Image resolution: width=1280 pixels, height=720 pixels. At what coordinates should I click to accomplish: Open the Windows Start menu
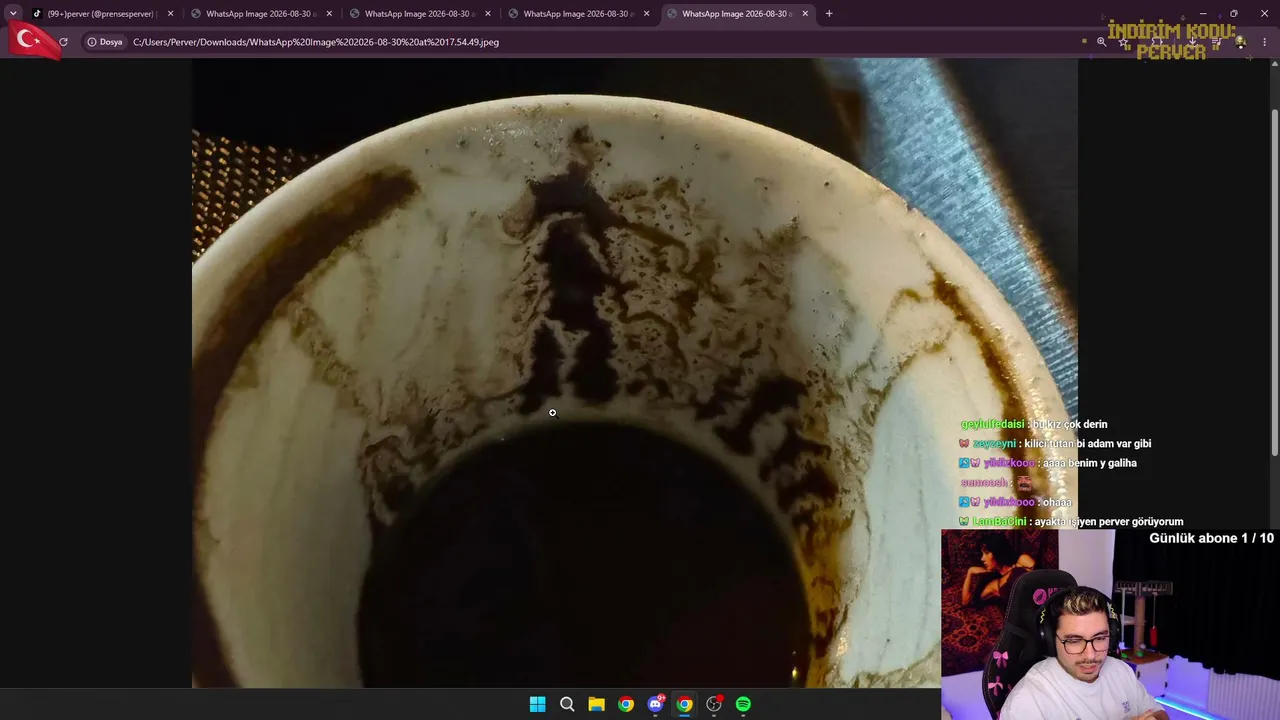pos(537,704)
